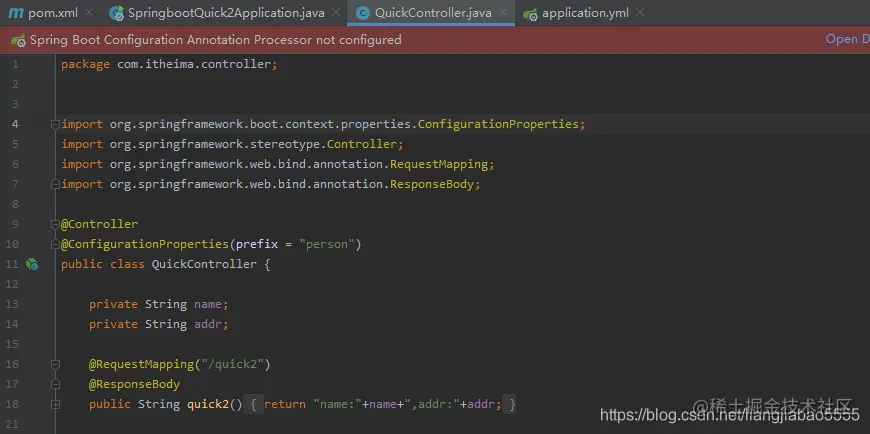Open the application.yml tab
Image resolution: width=870 pixels, height=434 pixels.
click(x=585, y=13)
